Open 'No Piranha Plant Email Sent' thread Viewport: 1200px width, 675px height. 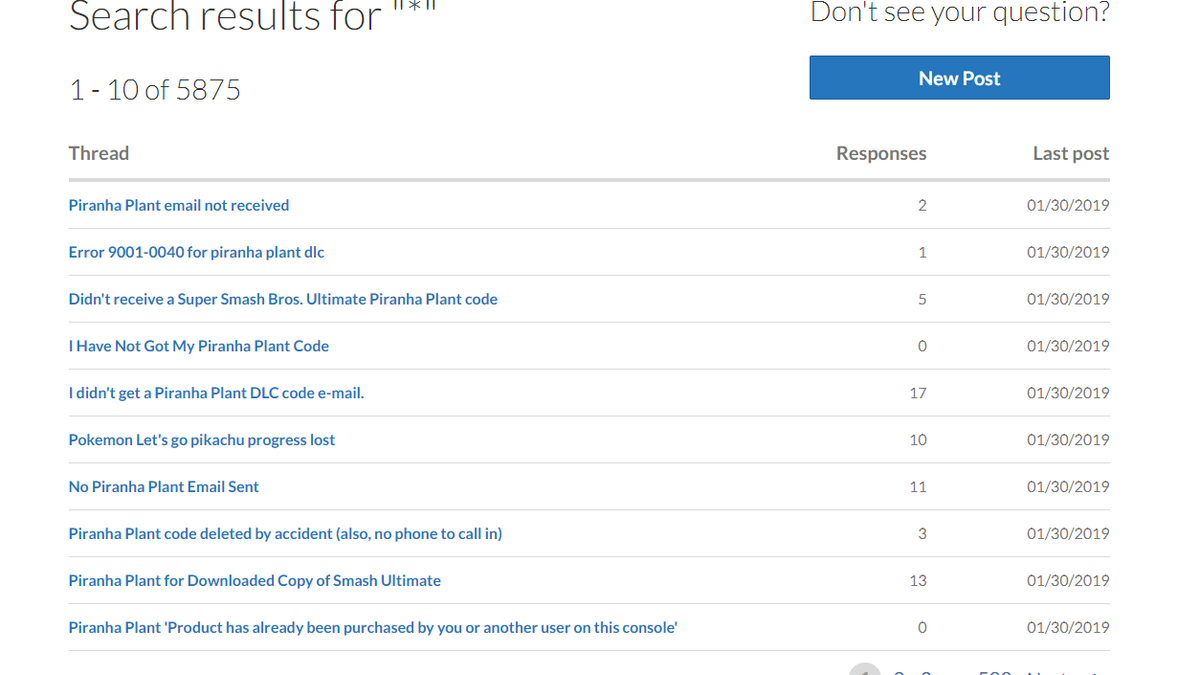tap(164, 487)
